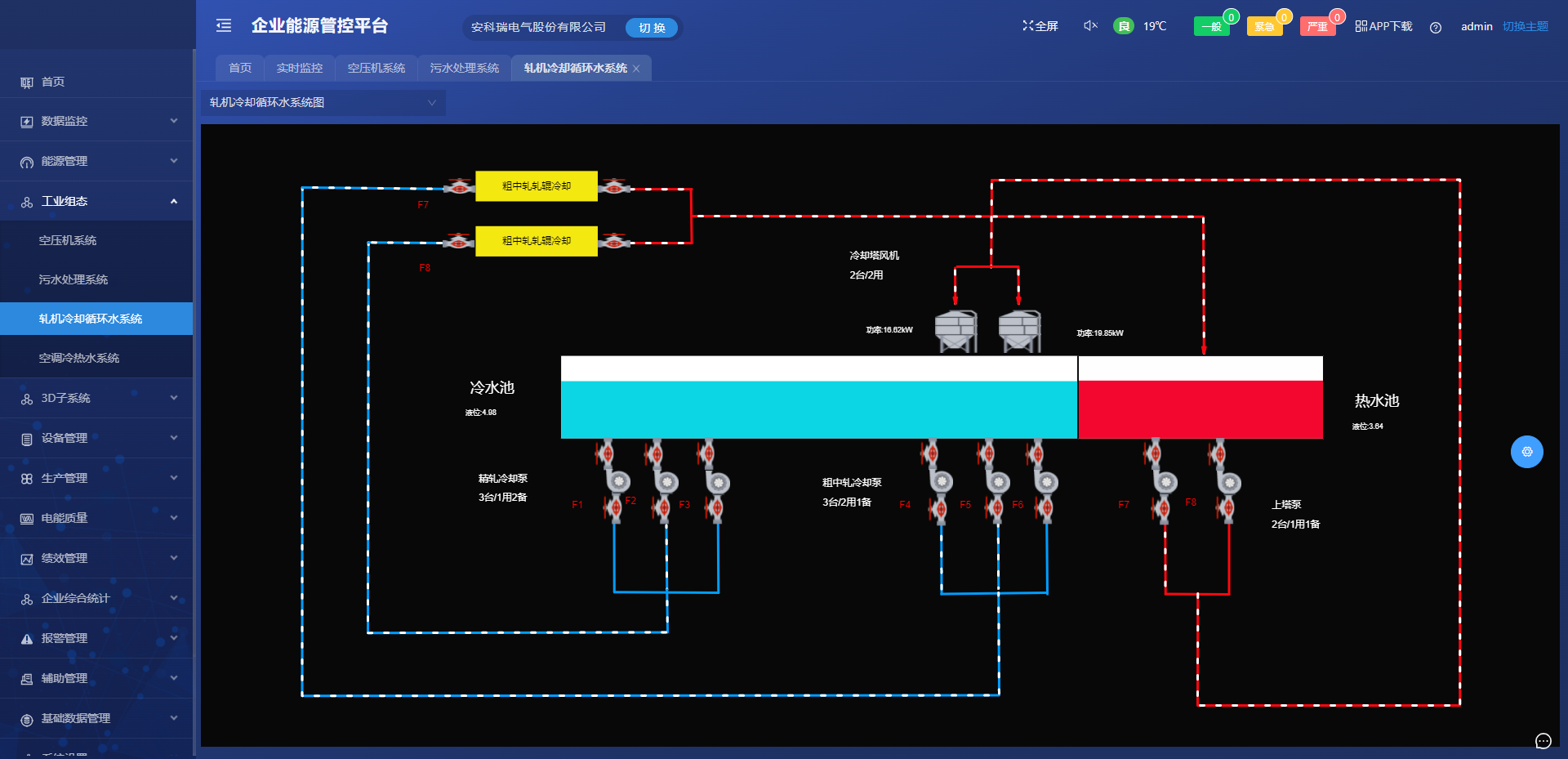This screenshot has width=1568, height=759.
Task: Open APP下载 QR code link
Action: (1383, 26)
